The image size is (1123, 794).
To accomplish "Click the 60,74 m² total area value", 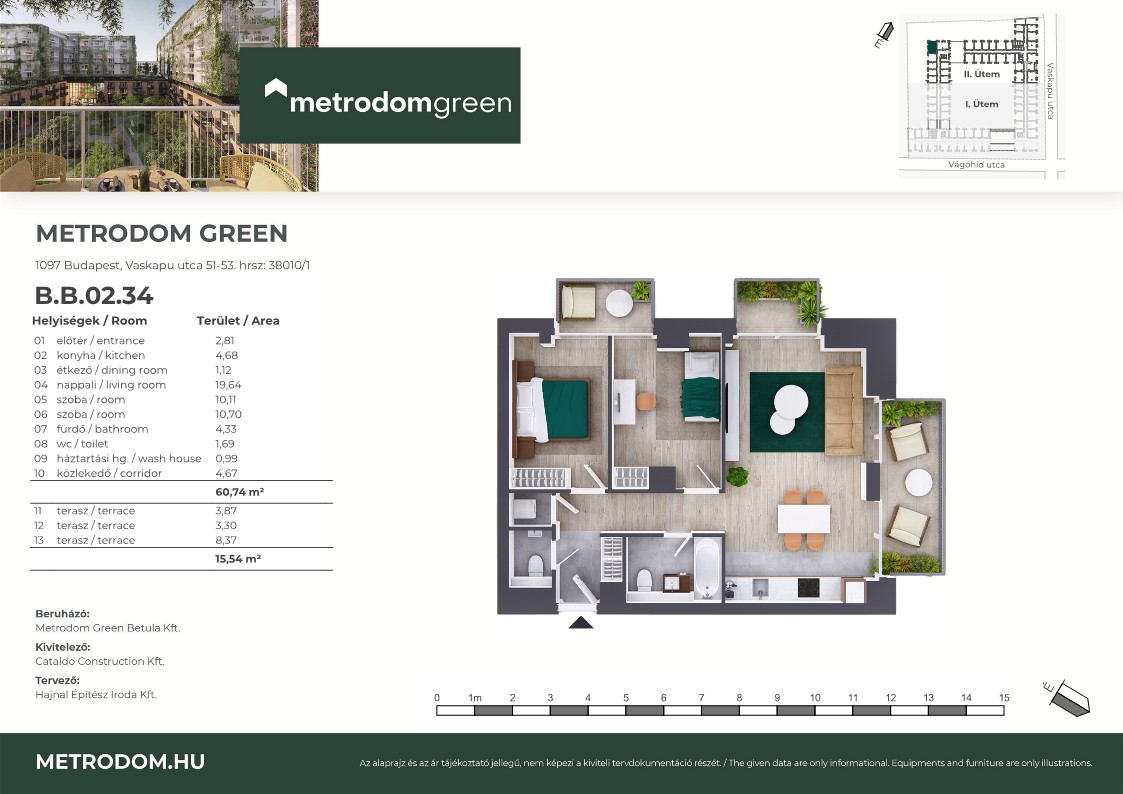I will (x=238, y=492).
